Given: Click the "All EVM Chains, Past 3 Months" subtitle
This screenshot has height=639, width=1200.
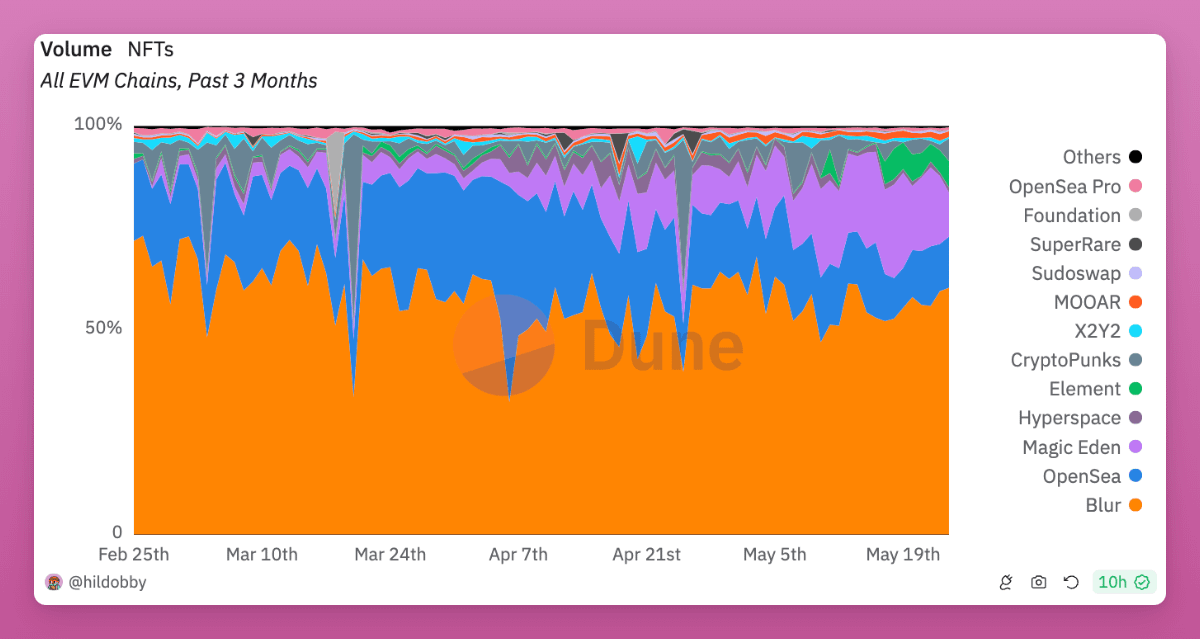Looking at the screenshot, I should (179, 81).
